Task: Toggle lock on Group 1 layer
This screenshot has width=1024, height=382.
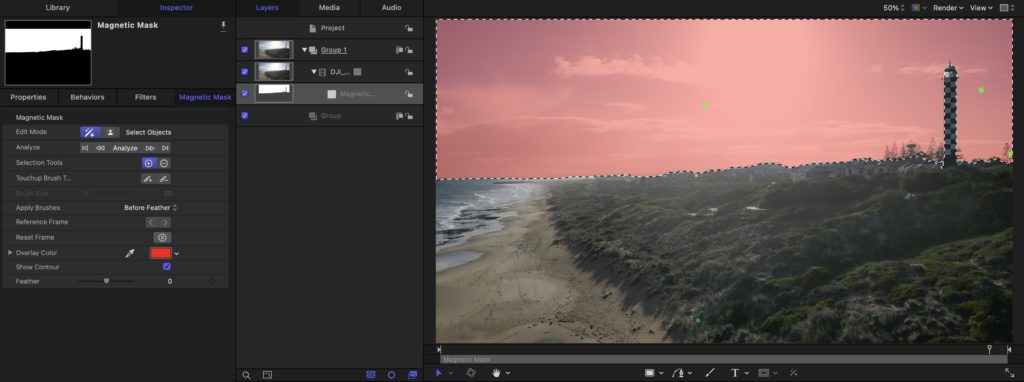Action: coord(409,50)
